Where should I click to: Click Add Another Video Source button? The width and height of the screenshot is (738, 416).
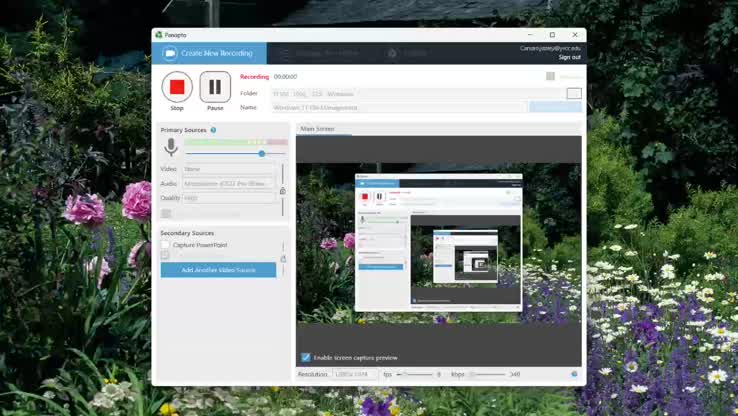(218, 270)
